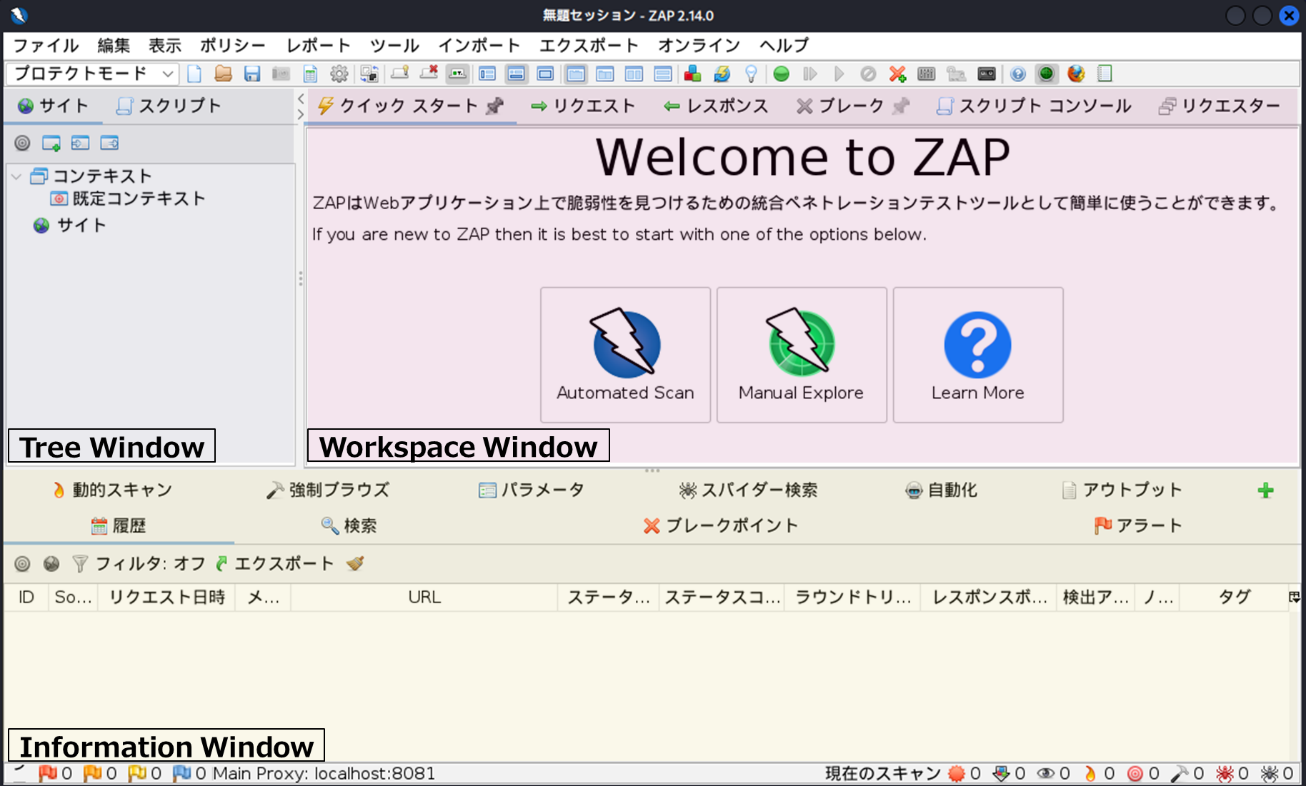
Task: Click the blue floppy disk save icon
Action: tap(252, 74)
